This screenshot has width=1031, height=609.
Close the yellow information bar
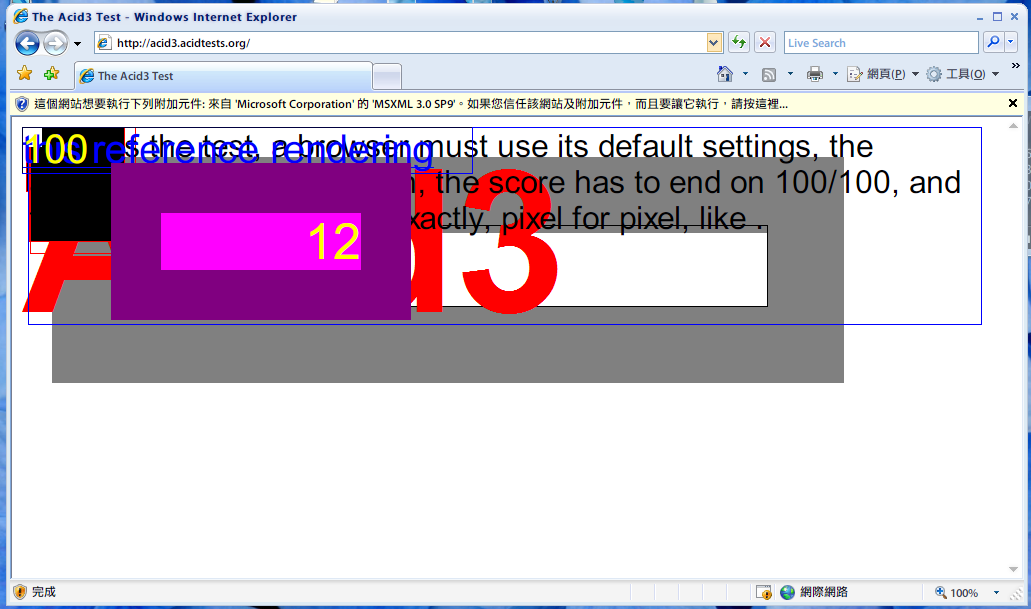(1013, 103)
